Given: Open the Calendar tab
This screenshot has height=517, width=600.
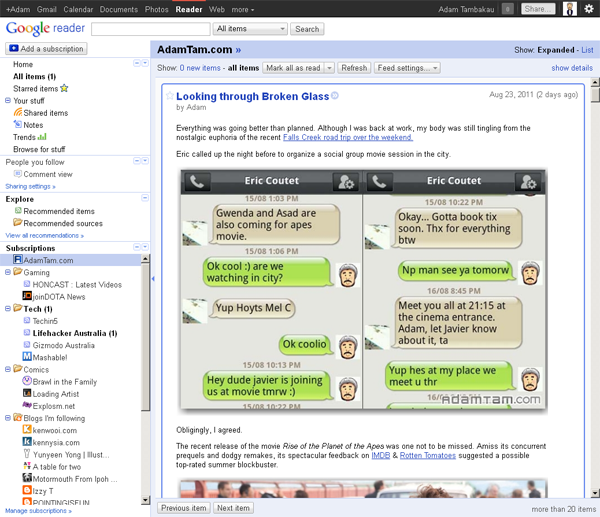Looking at the screenshot, I should tap(78, 10).
